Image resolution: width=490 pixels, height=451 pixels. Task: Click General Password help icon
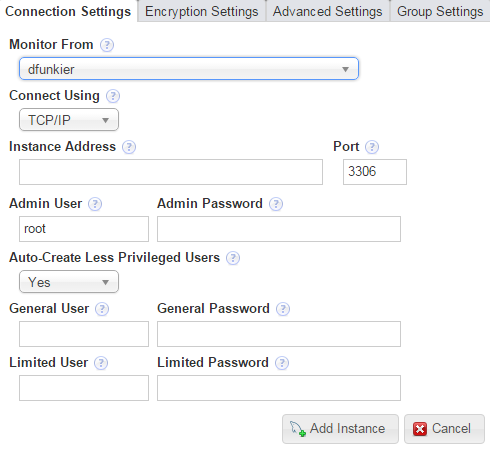pos(283,309)
